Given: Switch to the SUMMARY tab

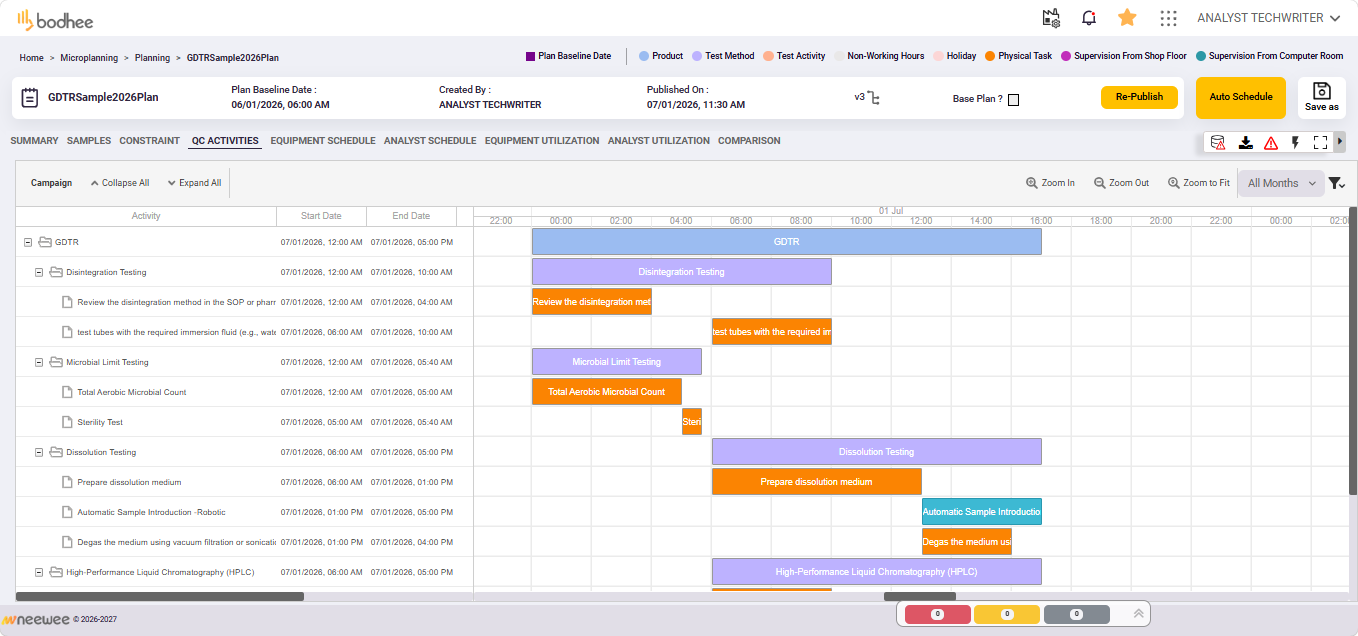Looking at the screenshot, I should pyautogui.click(x=34, y=141).
